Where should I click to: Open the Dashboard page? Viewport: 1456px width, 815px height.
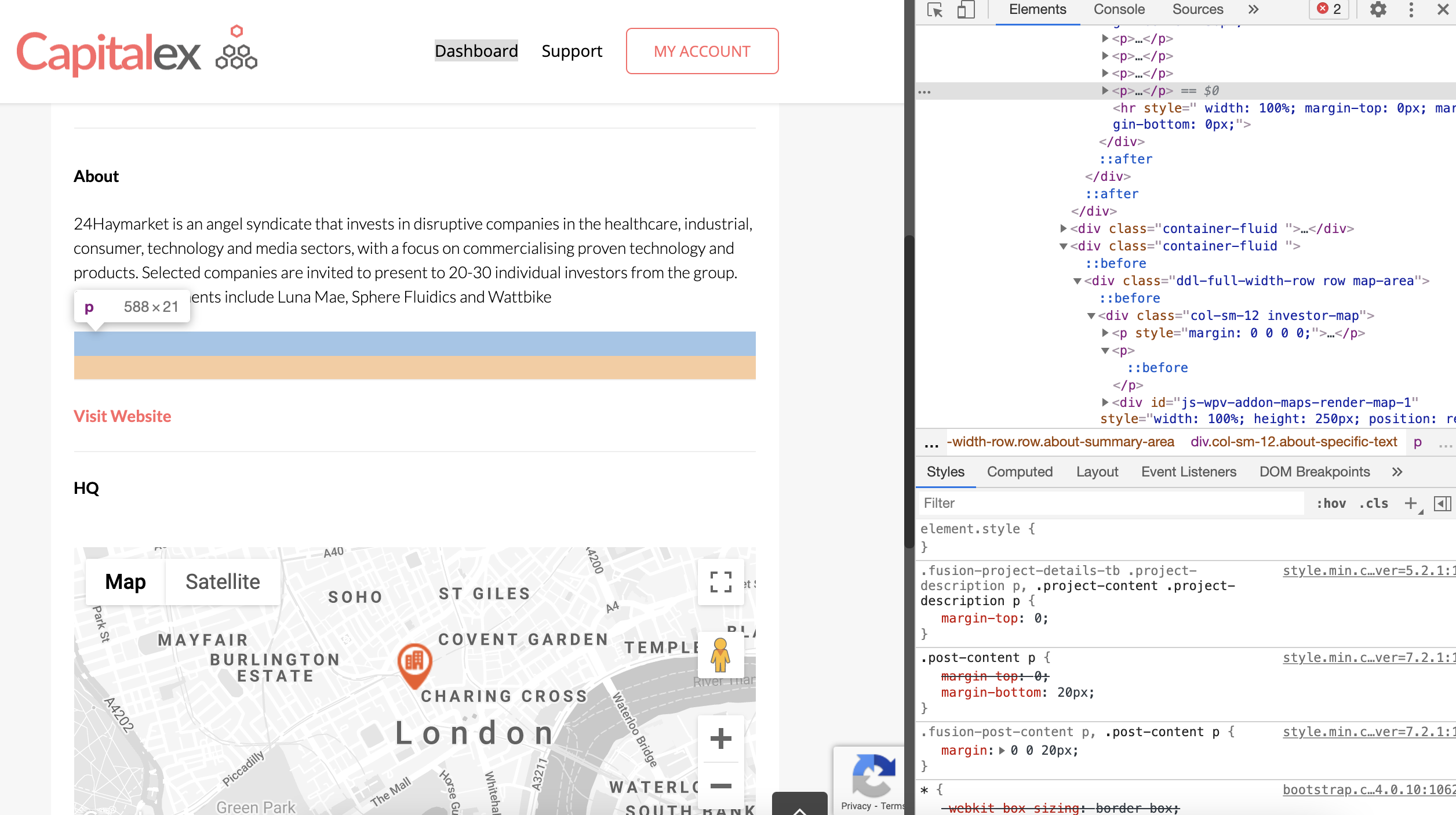tap(476, 51)
